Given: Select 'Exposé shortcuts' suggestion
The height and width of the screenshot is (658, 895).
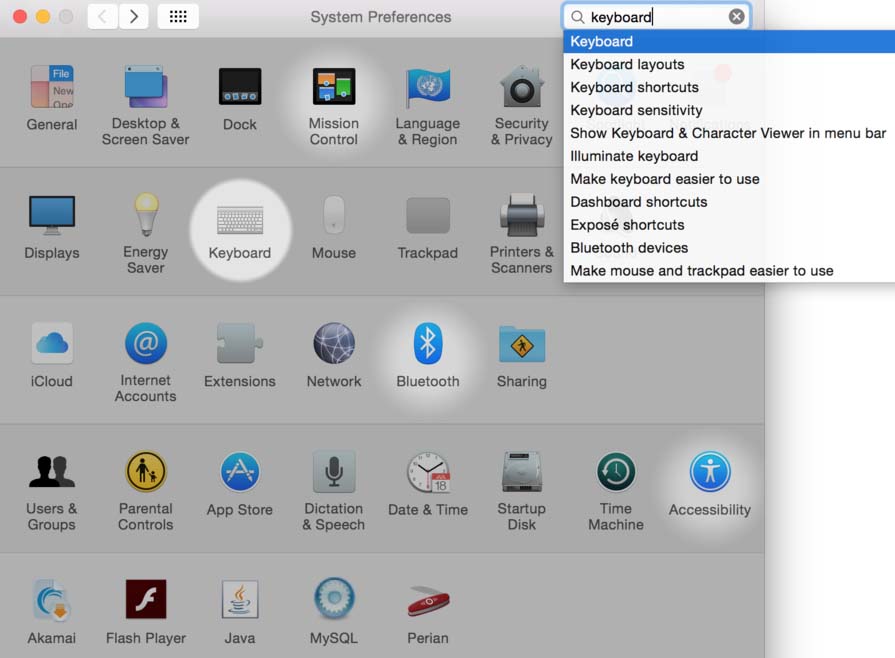Looking at the screenshot, I should [x=729, y=225].
